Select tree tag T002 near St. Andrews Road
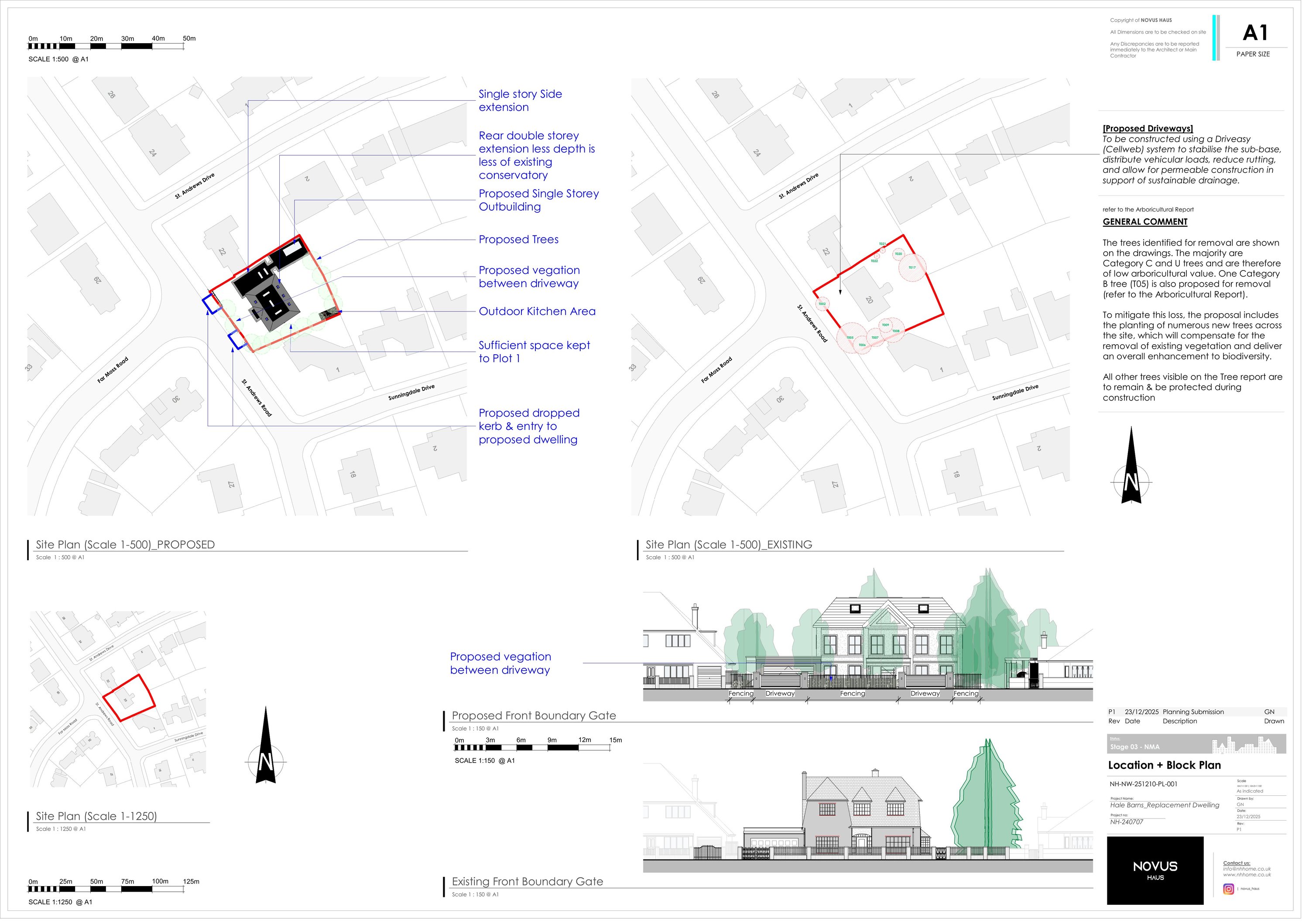The height and width of the screenshot is (924, 1309). [x=822, y=304]
